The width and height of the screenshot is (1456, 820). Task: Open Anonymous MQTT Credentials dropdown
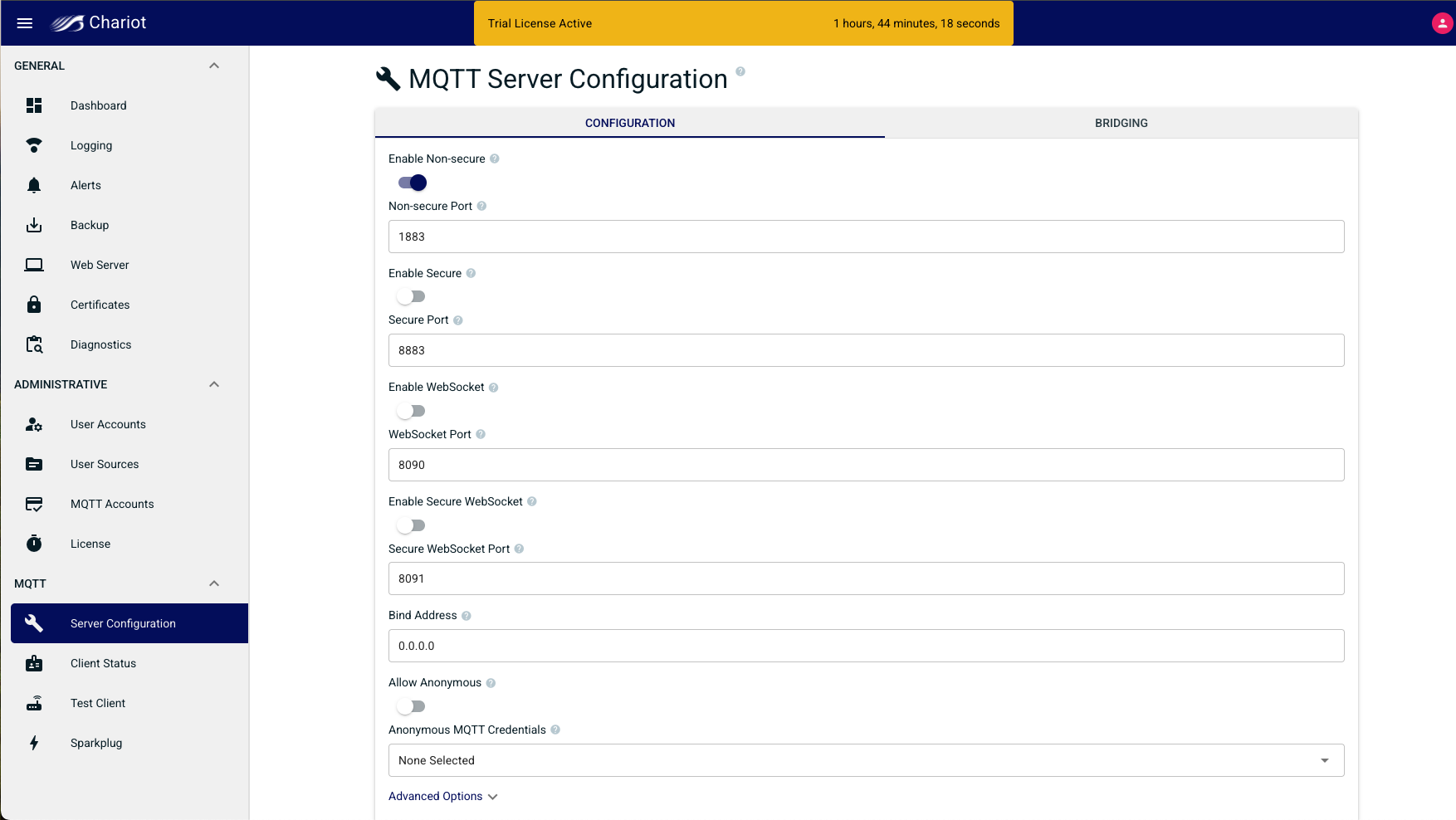pyautogui.click(x=866, y=760)
